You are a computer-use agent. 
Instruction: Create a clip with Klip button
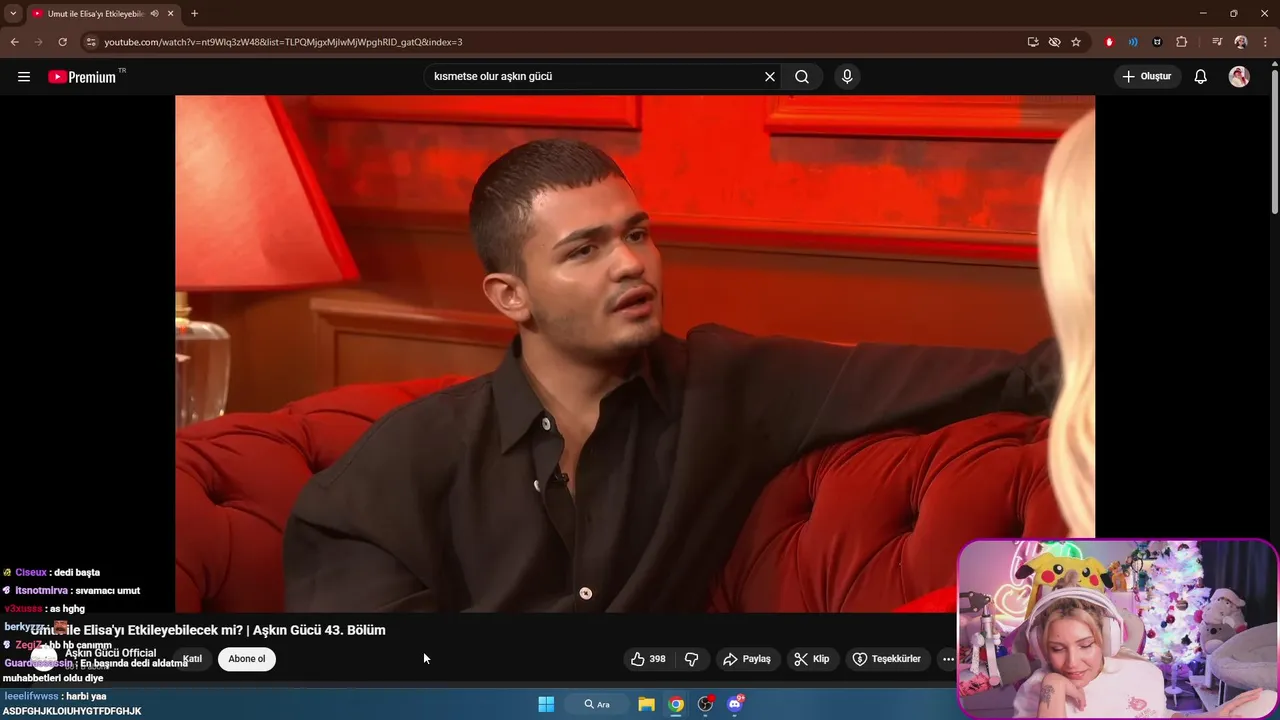pos(812,659)
